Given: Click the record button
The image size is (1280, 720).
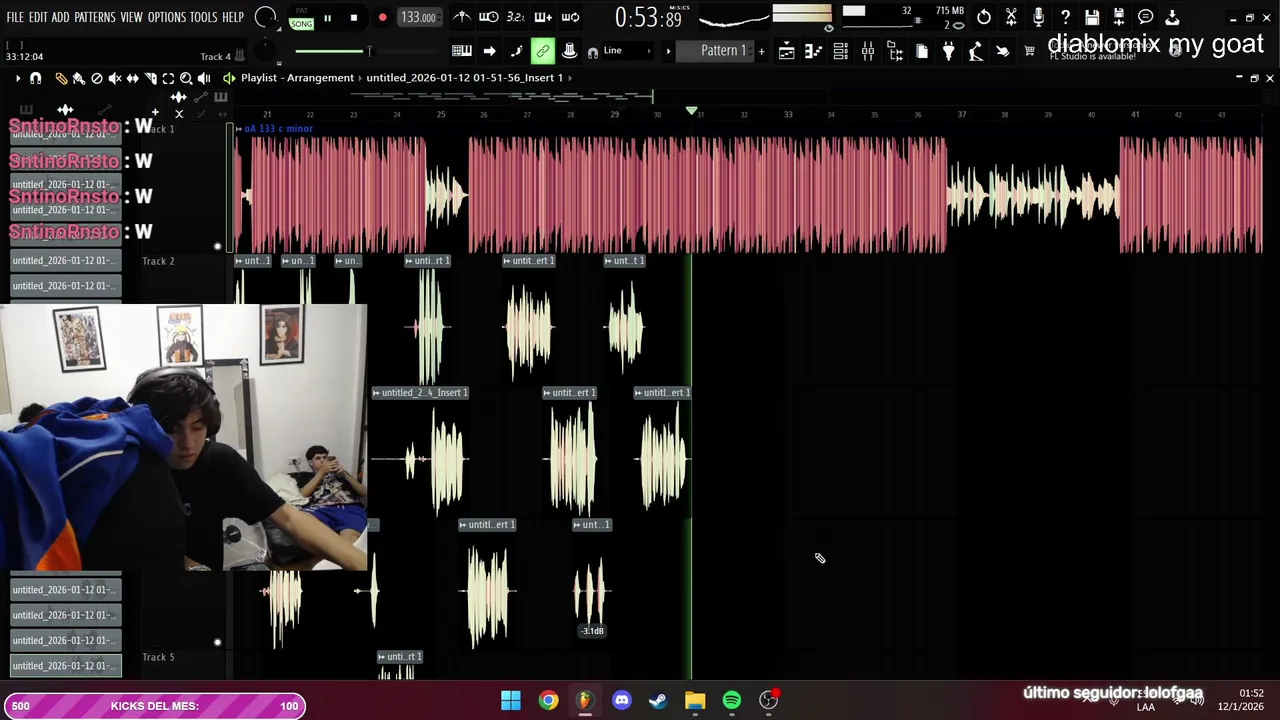Looking at the screenshot, I should (382, 18).
